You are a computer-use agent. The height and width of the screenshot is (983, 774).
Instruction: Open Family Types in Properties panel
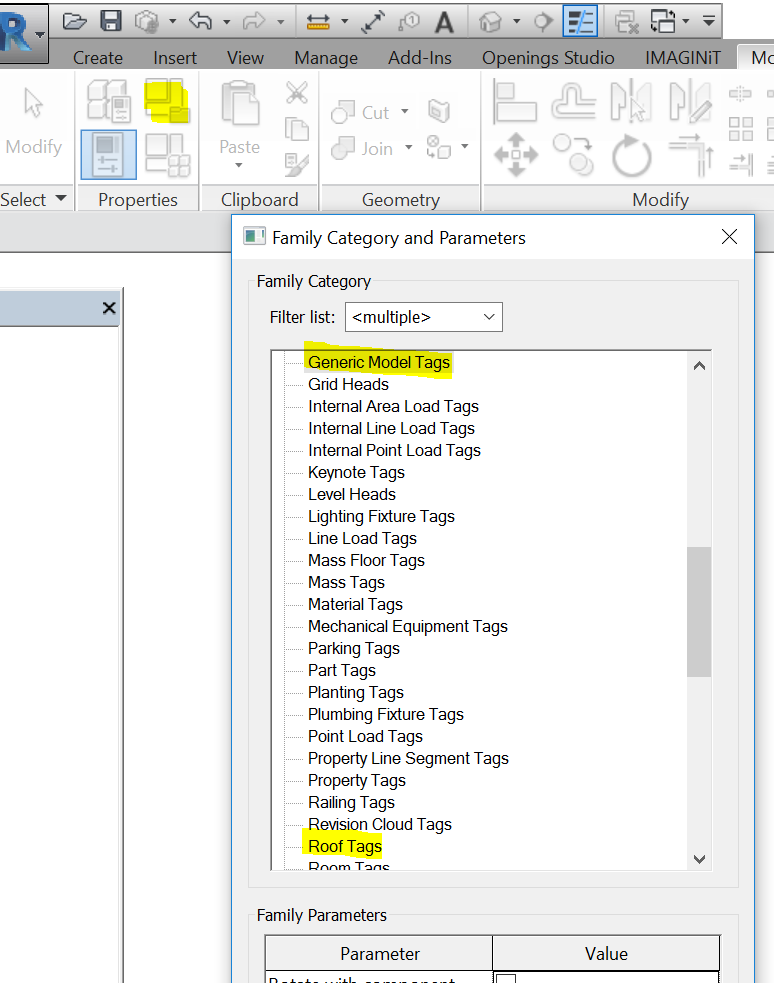pyautogui.click(x=108, y=100)
